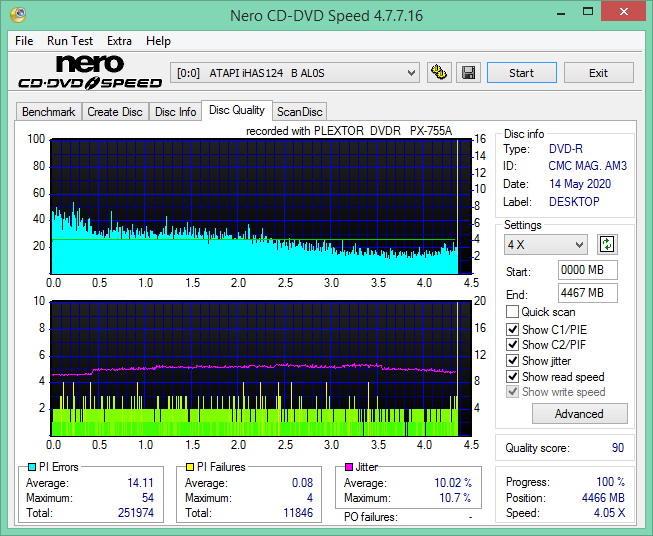
Task: Toggle Show C1/PIE checkbox
Action: [512, 329]
